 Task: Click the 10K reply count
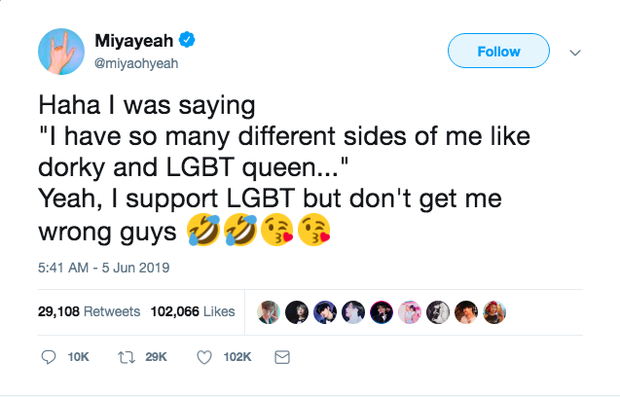pyautogui.click(x=78, y=357)
